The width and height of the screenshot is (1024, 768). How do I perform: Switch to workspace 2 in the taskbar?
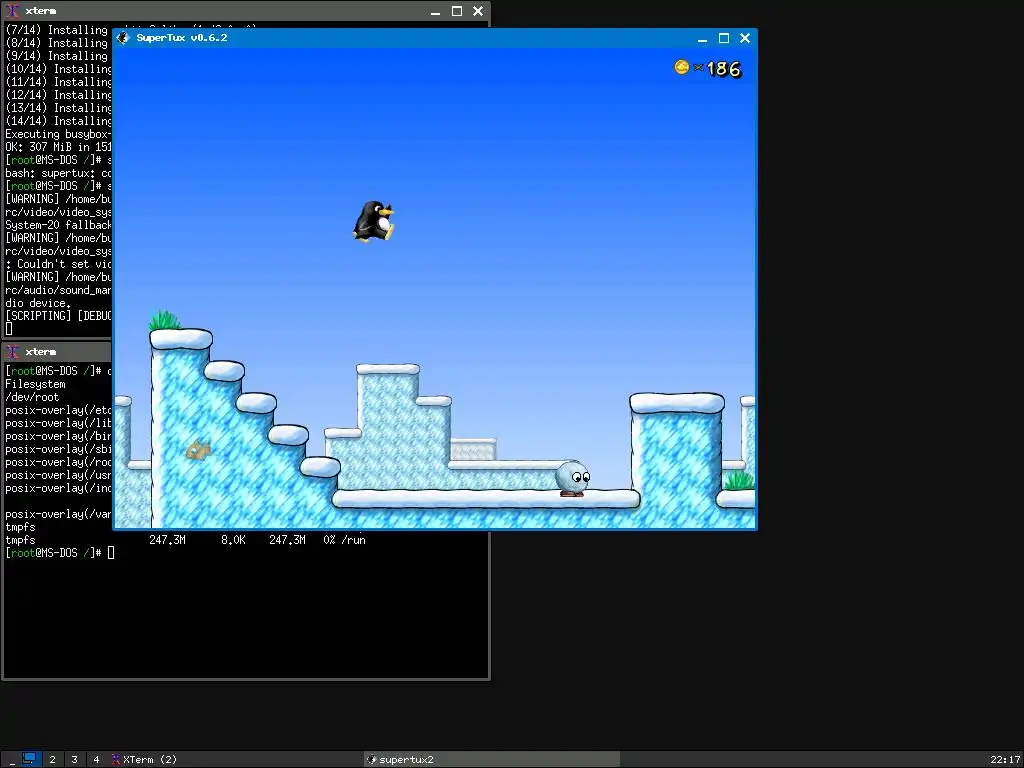tap(52, 760)
